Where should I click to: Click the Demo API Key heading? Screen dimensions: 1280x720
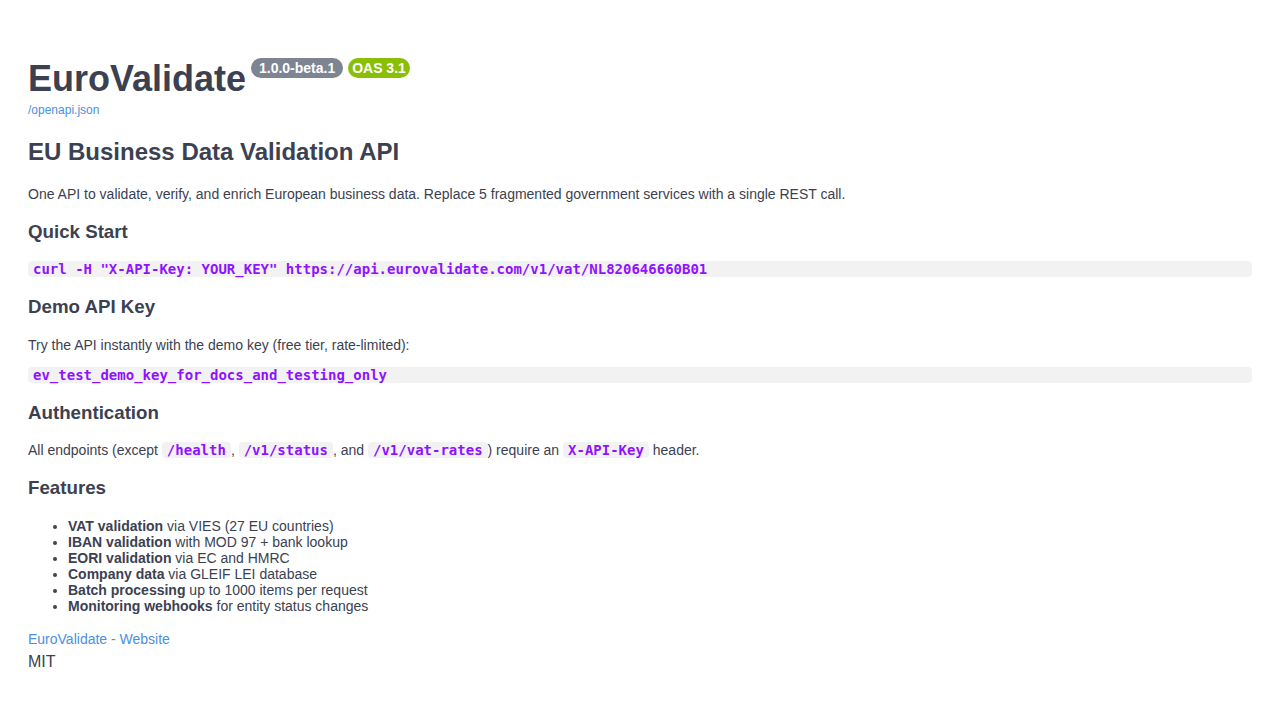92,307
